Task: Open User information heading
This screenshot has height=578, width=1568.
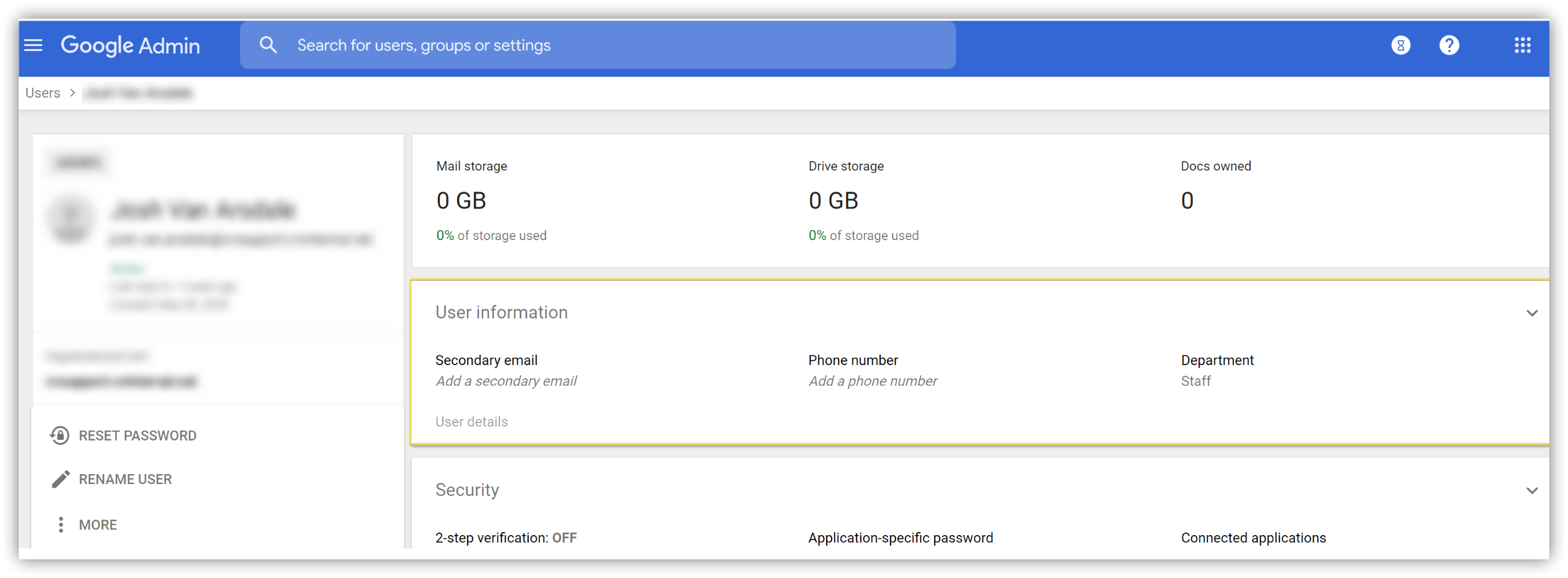Action: click(x=501, y=312)
